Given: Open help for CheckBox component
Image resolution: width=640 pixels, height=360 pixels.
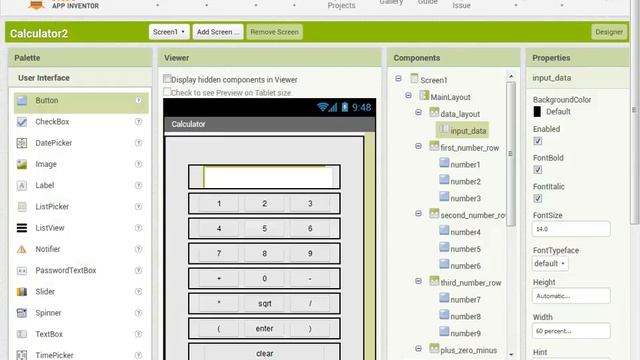Looking at the screenshot, I should click(139, 121).
